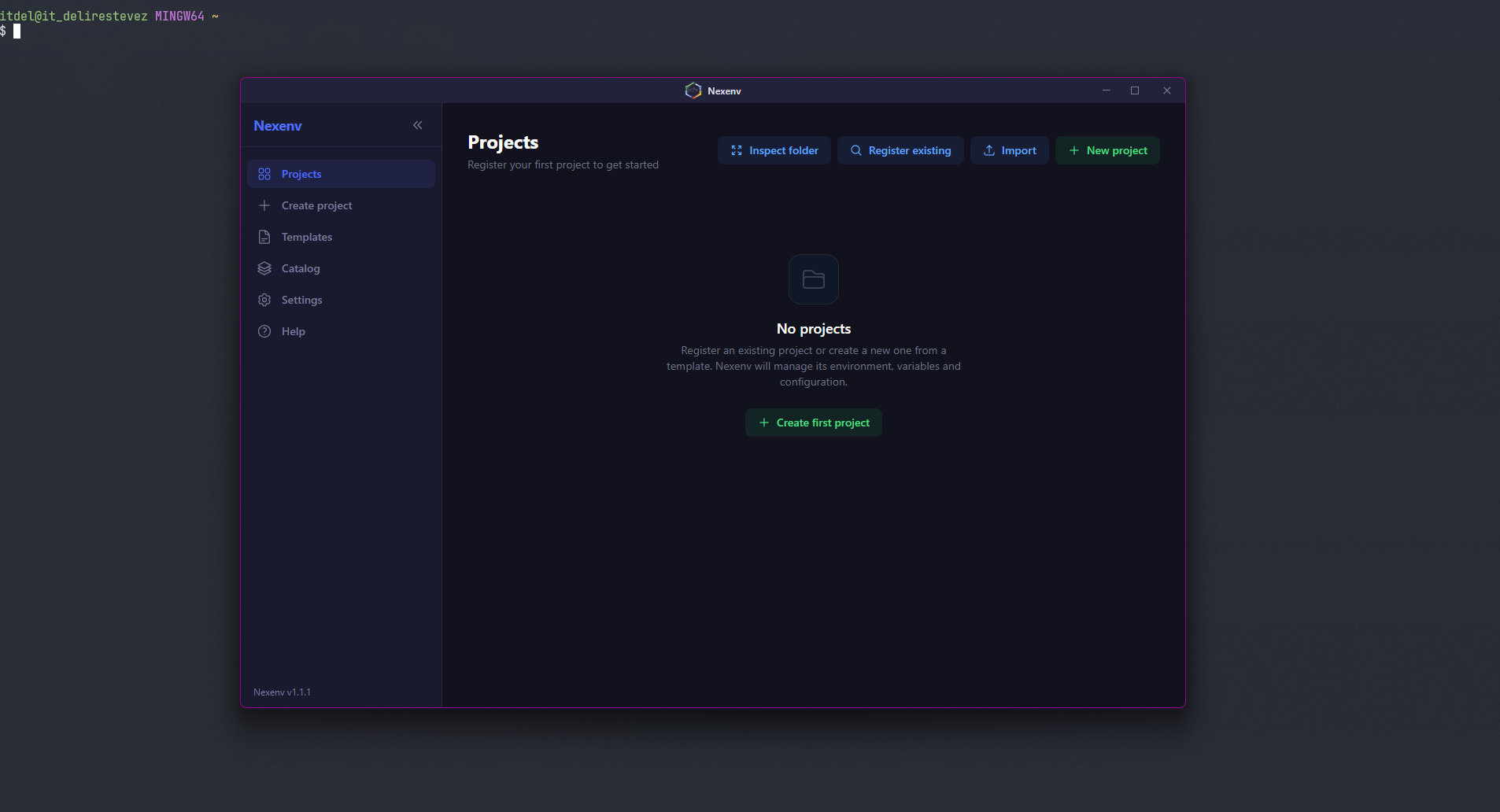1500x812 pixels.
Task: Click the Create first project button
Action: (x=814, y=423)
